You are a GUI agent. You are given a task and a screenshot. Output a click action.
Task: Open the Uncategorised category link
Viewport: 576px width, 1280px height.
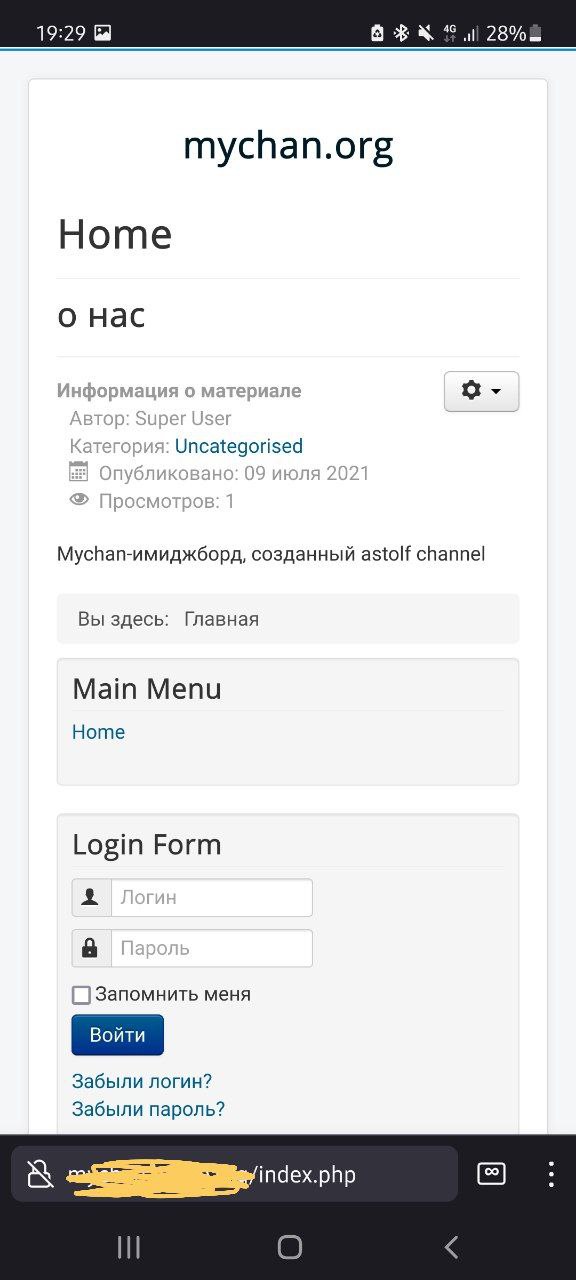tap(239, 446)
